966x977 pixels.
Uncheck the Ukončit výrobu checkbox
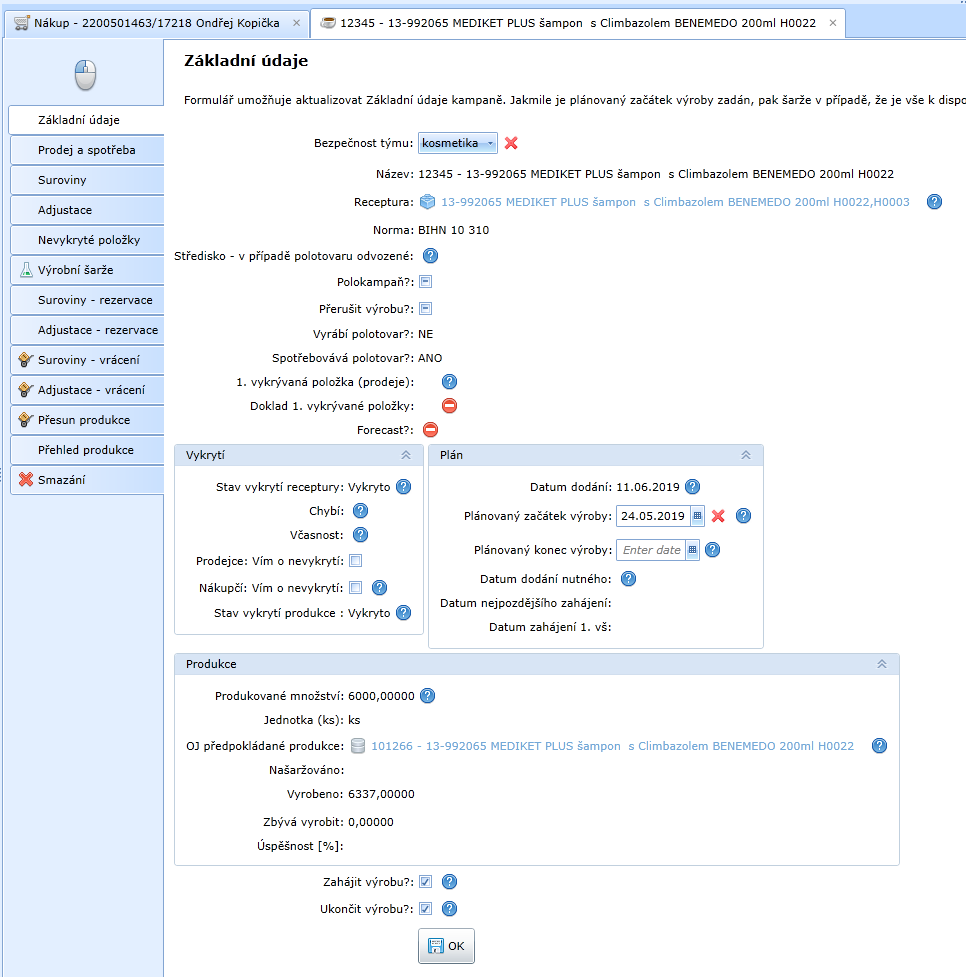[425, 909]
